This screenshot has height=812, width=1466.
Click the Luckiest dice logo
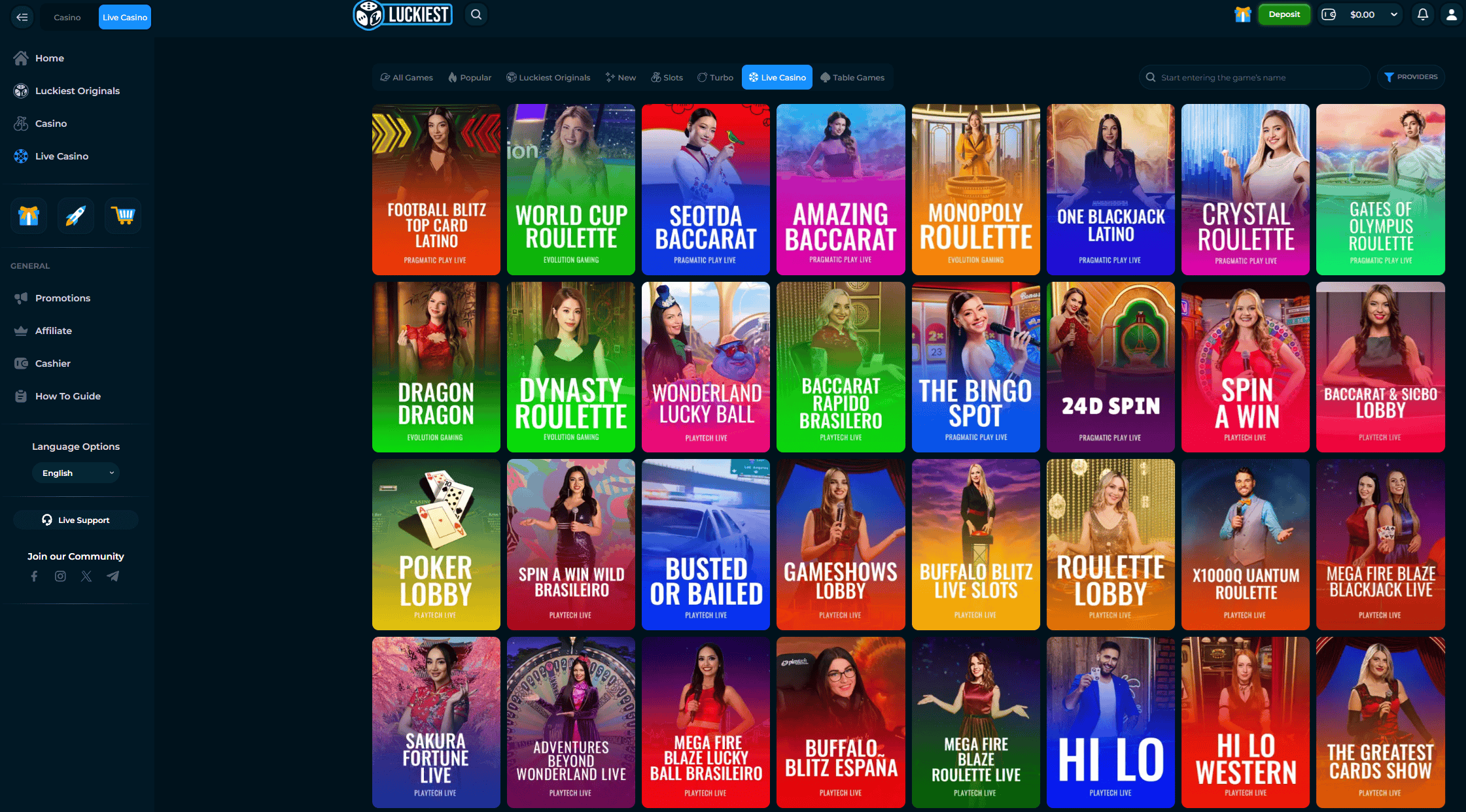(x=402, y=14)
